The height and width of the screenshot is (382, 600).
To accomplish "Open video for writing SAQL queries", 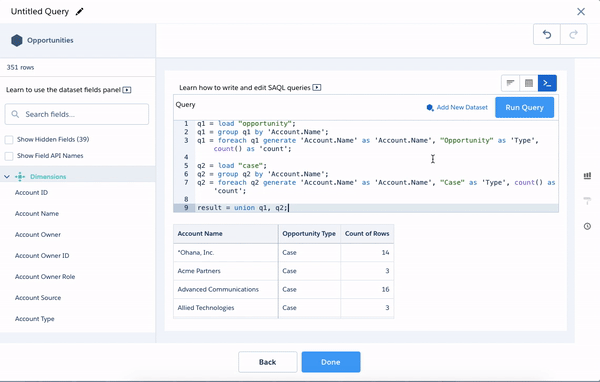I will point(316,88).
